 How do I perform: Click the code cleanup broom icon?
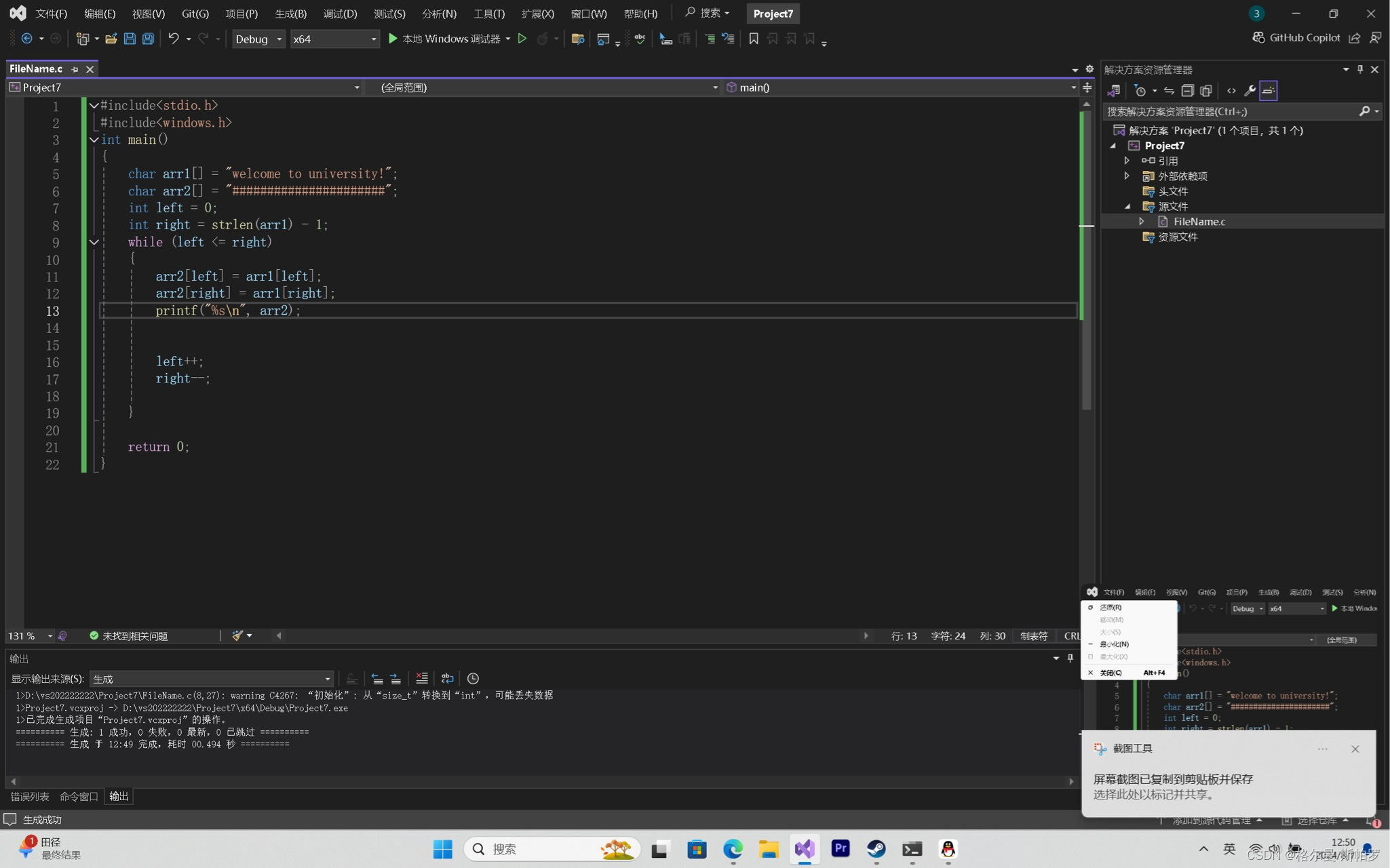pyautogui.click(x=237, y=635)
